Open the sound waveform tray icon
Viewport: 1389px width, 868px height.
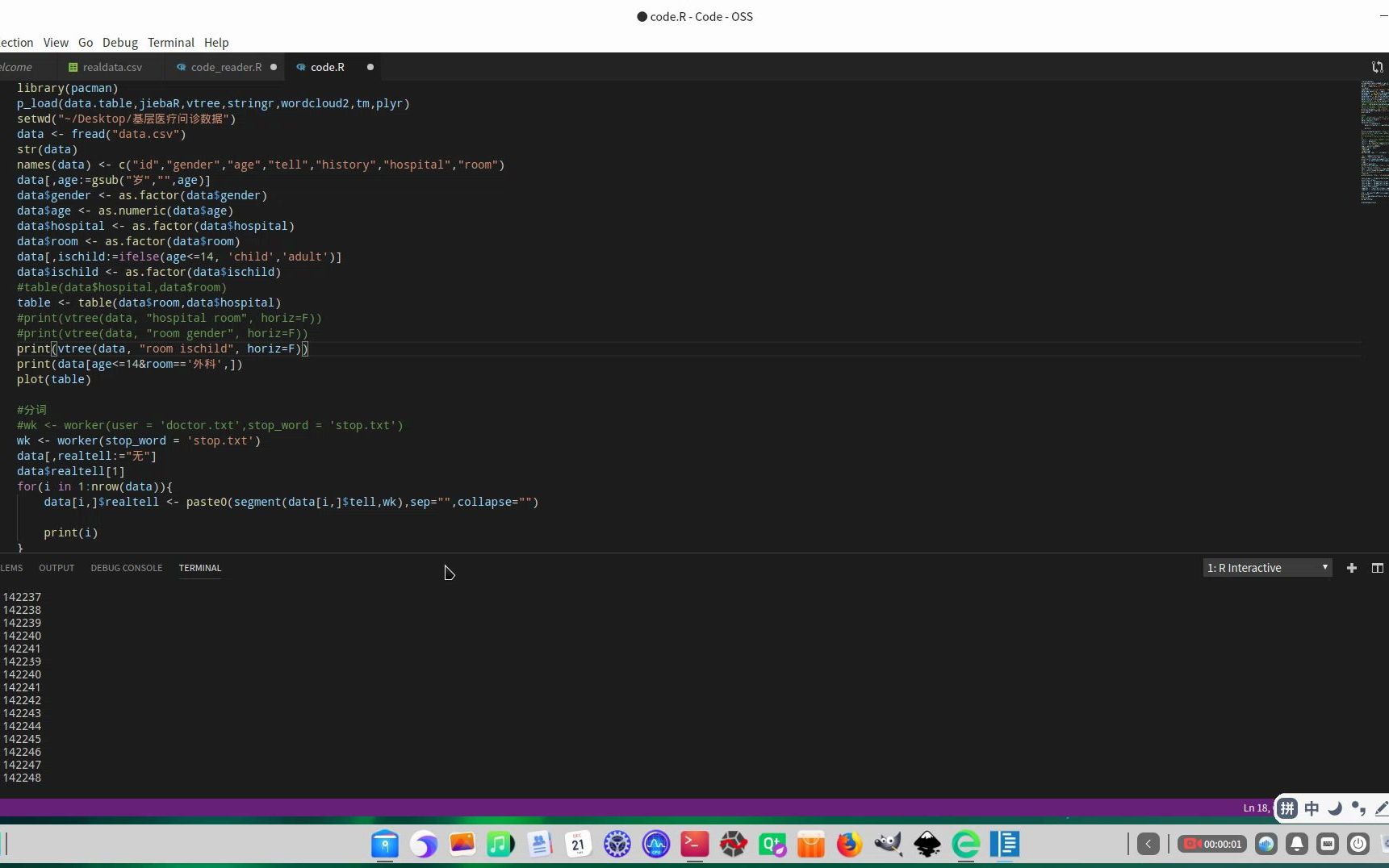(x=1266, y=845)
